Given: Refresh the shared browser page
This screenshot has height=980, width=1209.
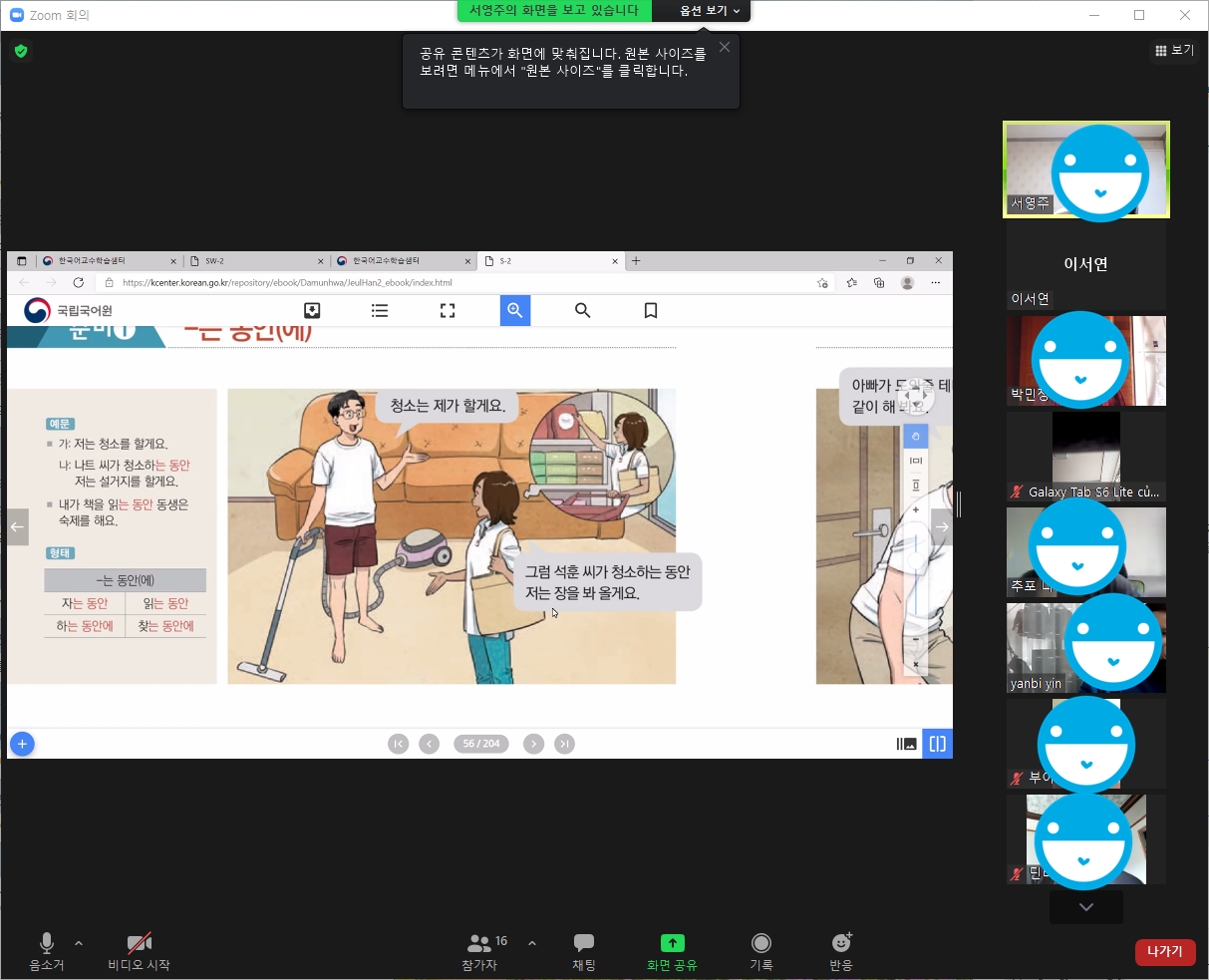Looking at the screenshot, I should click(x=78, y=283).
